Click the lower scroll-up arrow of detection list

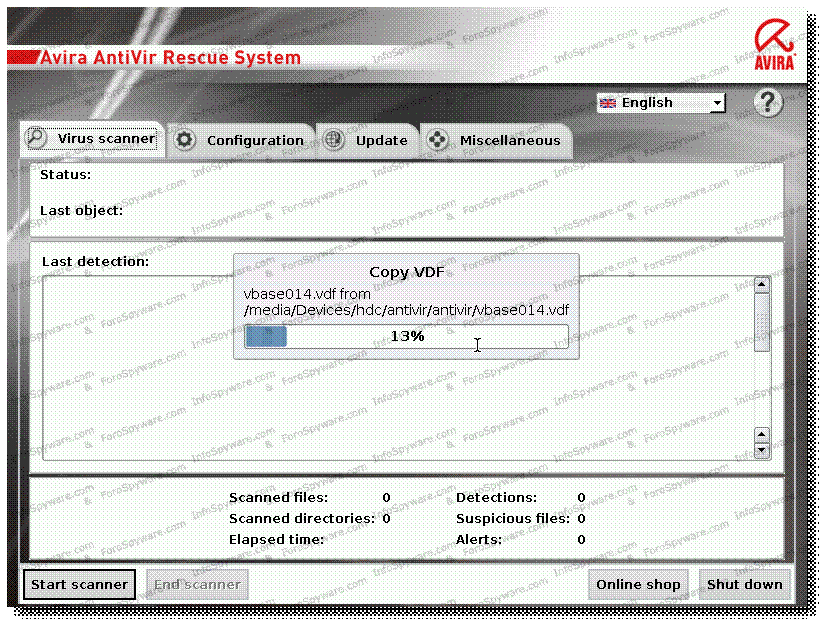(762, 435)
